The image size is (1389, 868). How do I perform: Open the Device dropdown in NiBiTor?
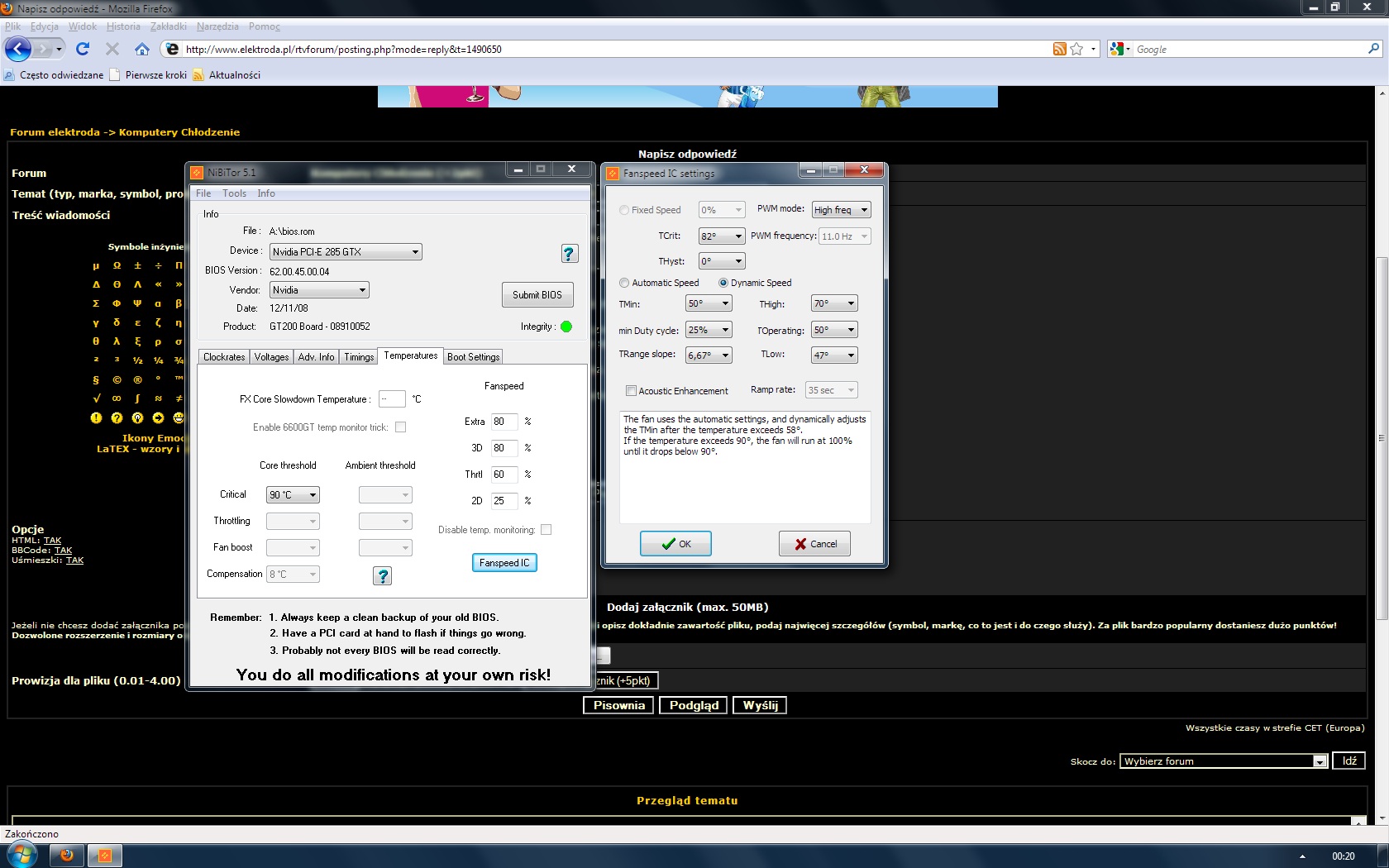click(x=346, y=252)
